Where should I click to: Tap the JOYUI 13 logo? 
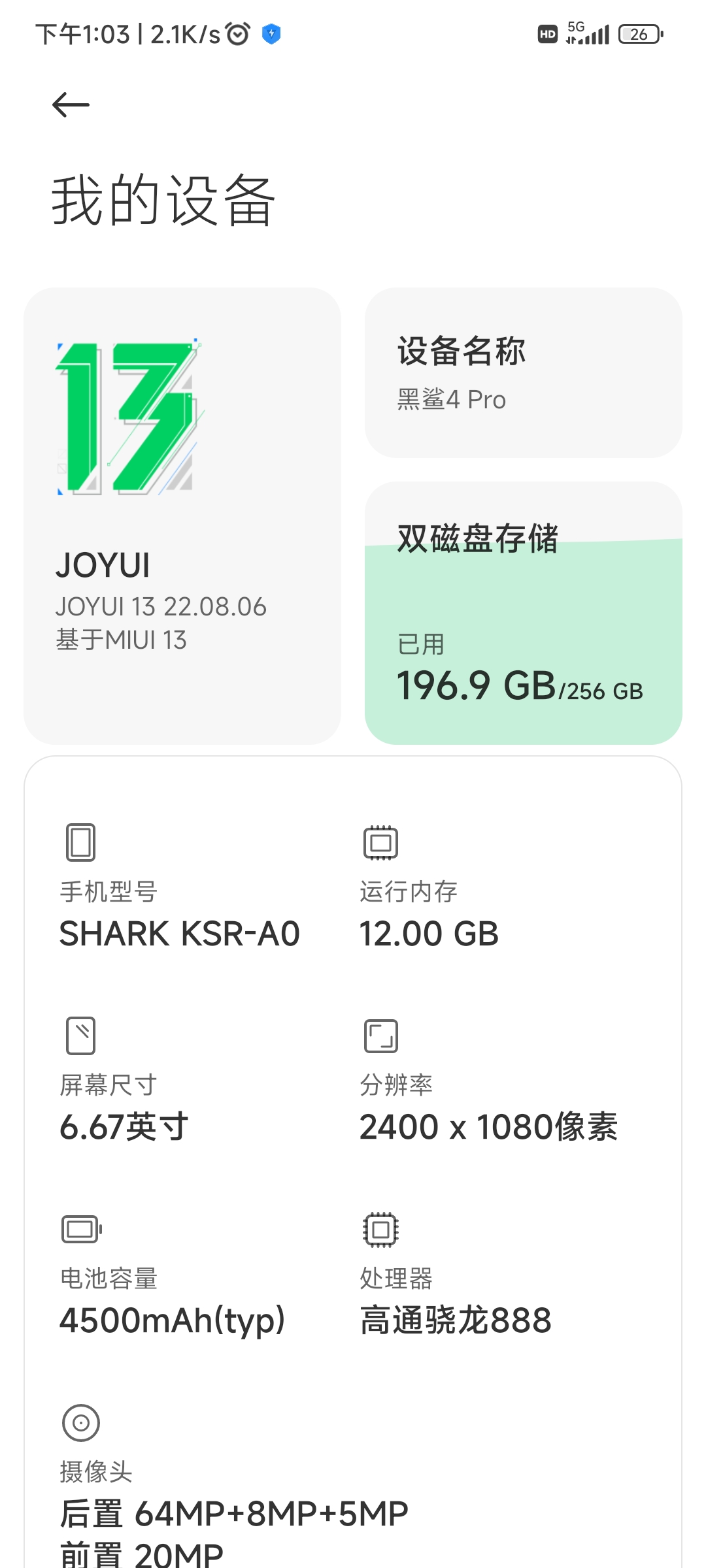pos(129,418)
